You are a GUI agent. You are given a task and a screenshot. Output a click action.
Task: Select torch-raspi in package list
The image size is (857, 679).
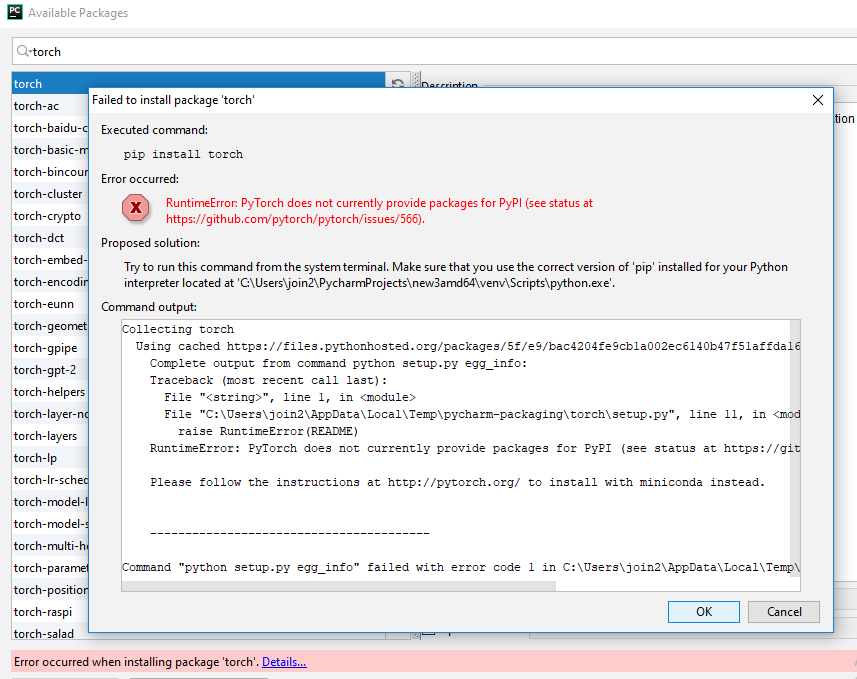click(x=50, y=612)
